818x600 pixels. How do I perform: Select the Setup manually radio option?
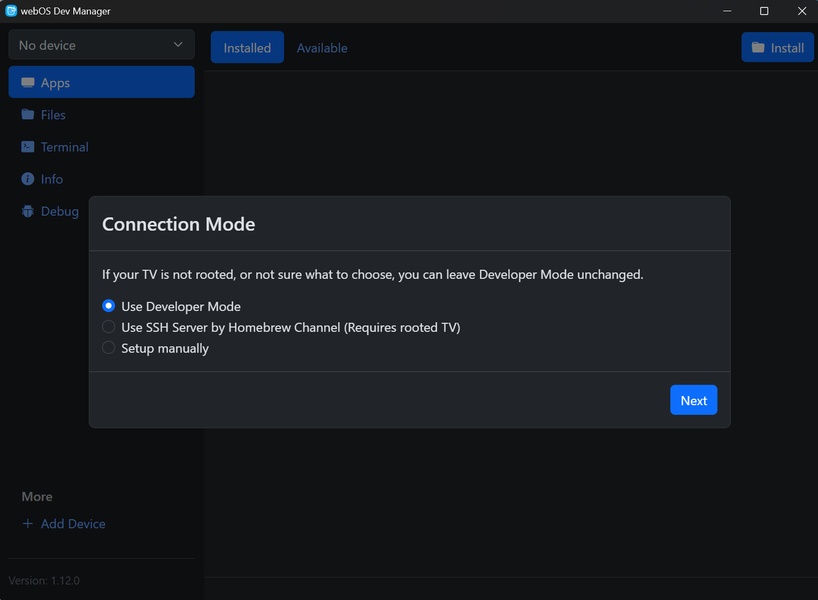[109, 348]
